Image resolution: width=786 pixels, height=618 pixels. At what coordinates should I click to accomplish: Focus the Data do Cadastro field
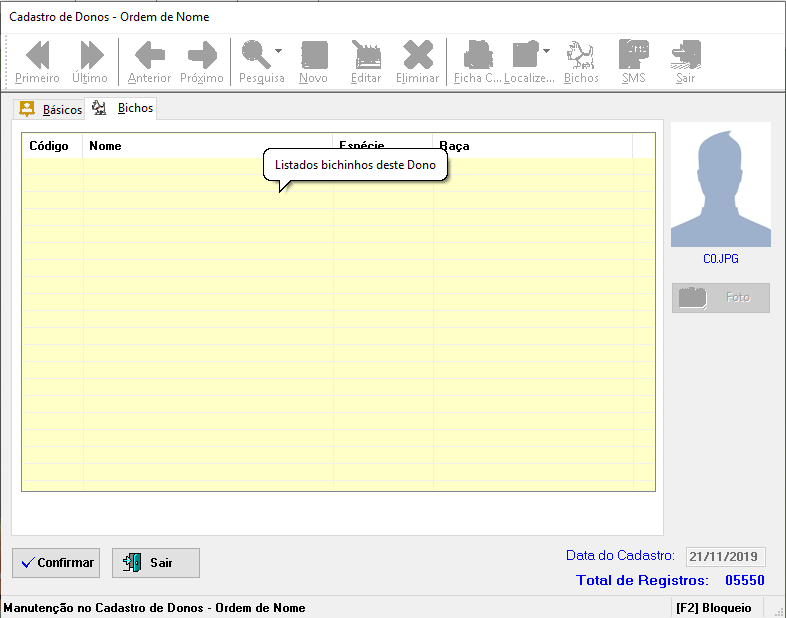tap(725, 556)
